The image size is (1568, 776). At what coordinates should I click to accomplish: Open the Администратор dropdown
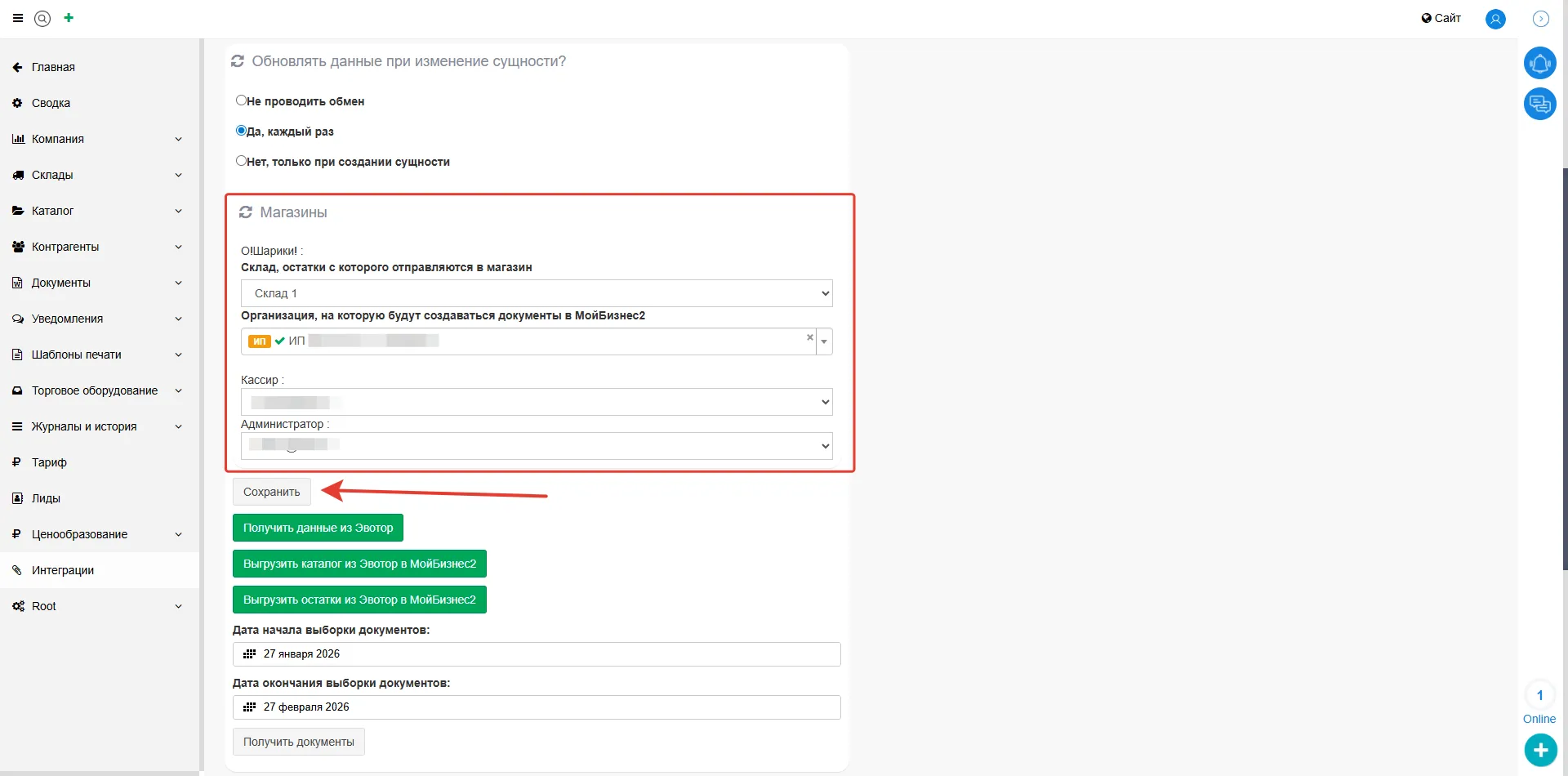tap(536, 446)
